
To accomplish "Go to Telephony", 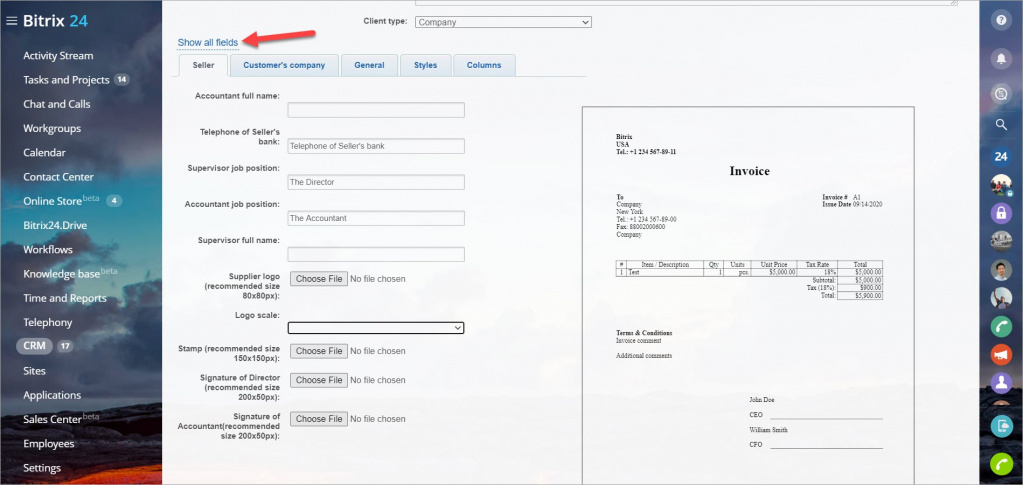I will [x=47, y=322].
